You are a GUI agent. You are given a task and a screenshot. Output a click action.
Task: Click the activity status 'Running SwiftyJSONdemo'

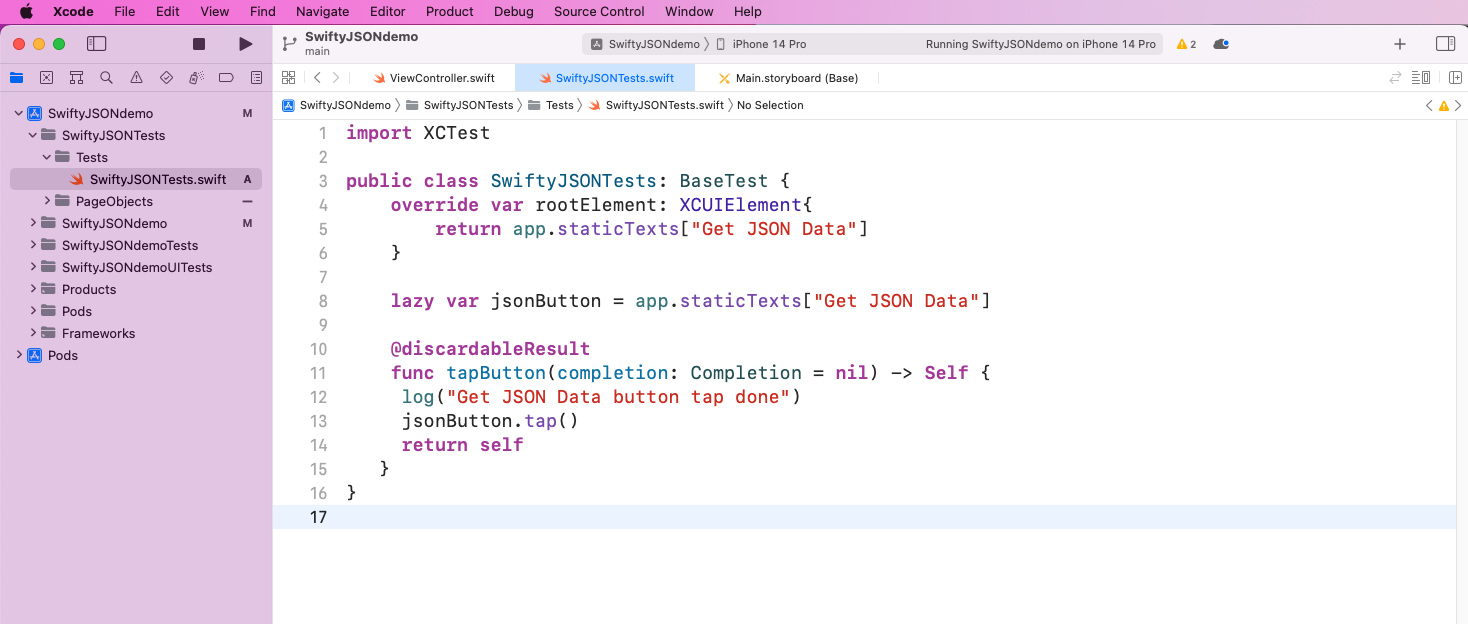coord(1040,44)
